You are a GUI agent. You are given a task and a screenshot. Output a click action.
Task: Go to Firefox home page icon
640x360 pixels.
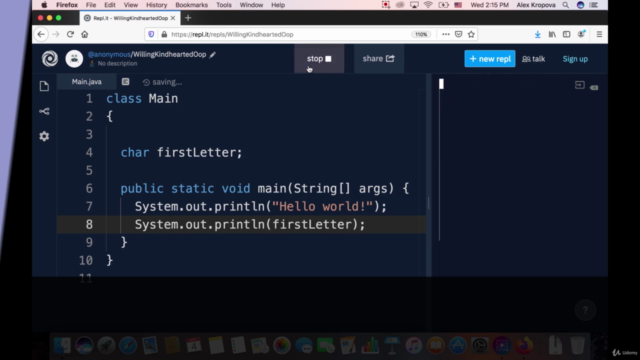tap(84, 34)
